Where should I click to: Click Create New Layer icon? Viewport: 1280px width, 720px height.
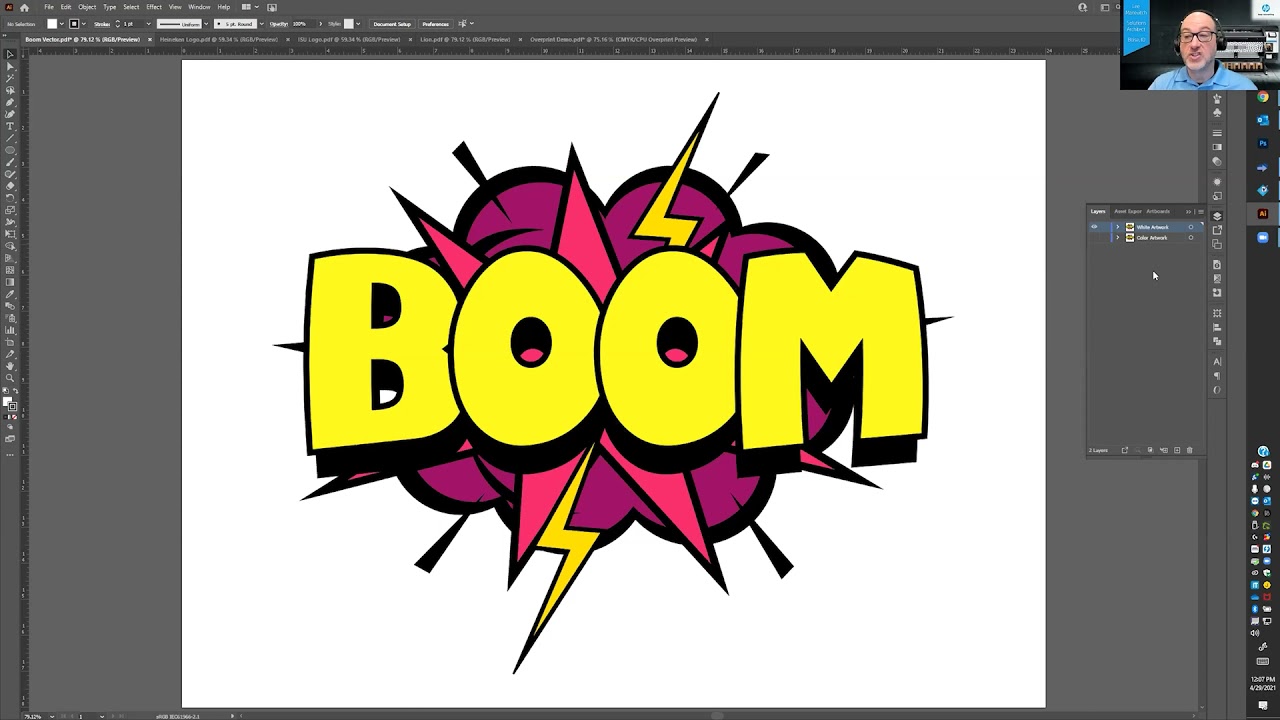(x=1177, y=450)
